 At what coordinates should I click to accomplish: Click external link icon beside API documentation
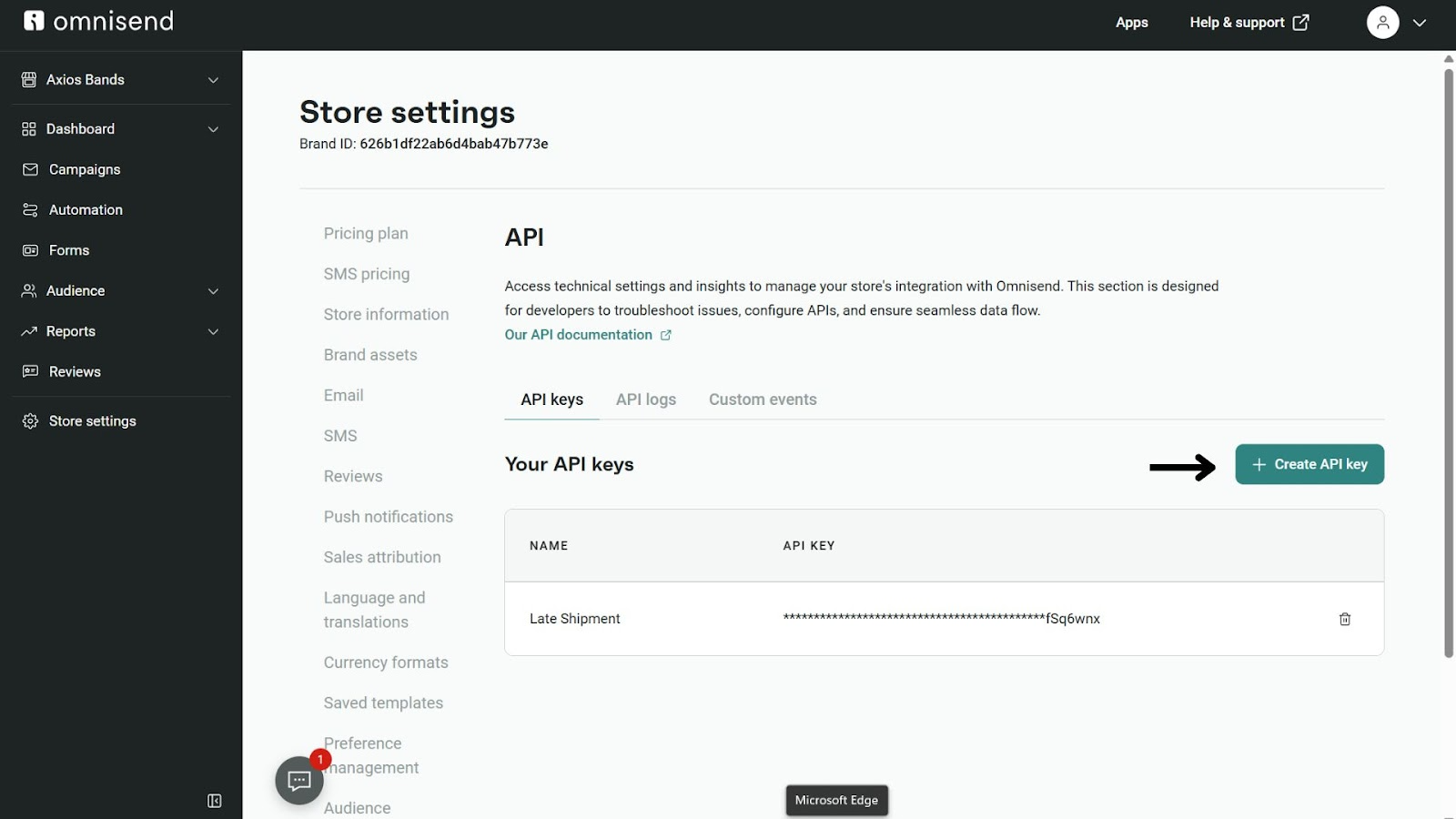pyautogui.click(x=666, y=335)
